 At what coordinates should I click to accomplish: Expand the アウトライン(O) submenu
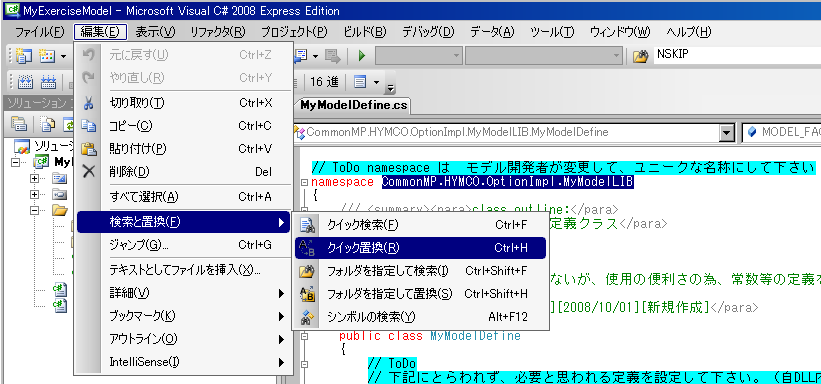coord(183,339)
